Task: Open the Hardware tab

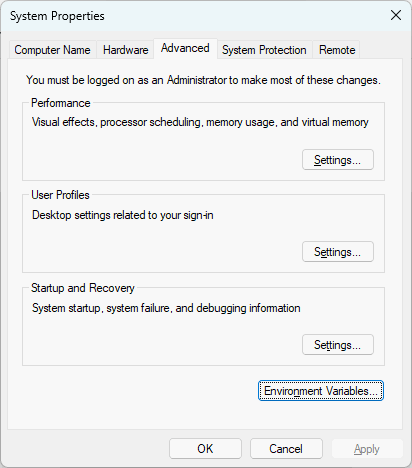Action: coord(126,50)
